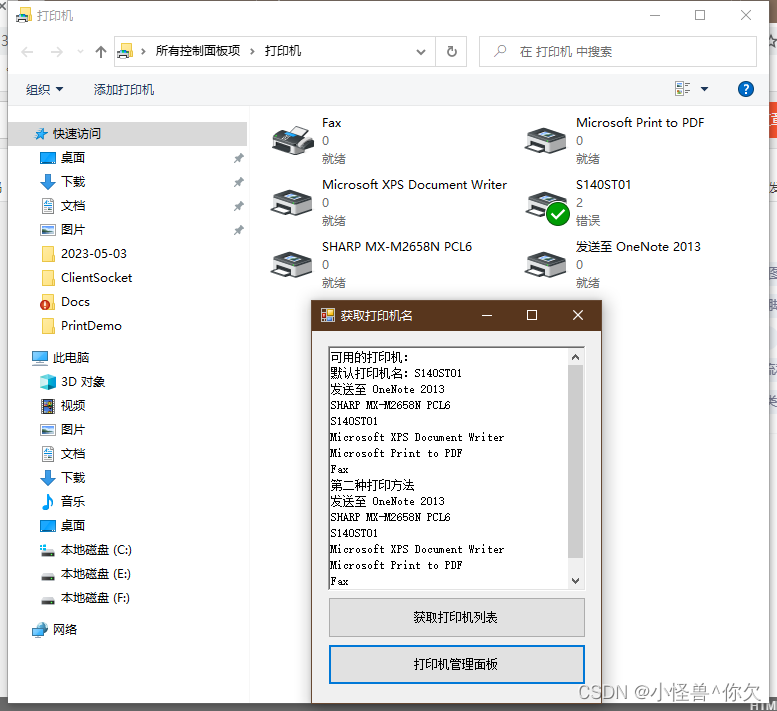Image resolution: width=777 pixels, height=711 pixels.
Task: Expand the chevron before 所有控制面板项
Action: click(143, 51)
